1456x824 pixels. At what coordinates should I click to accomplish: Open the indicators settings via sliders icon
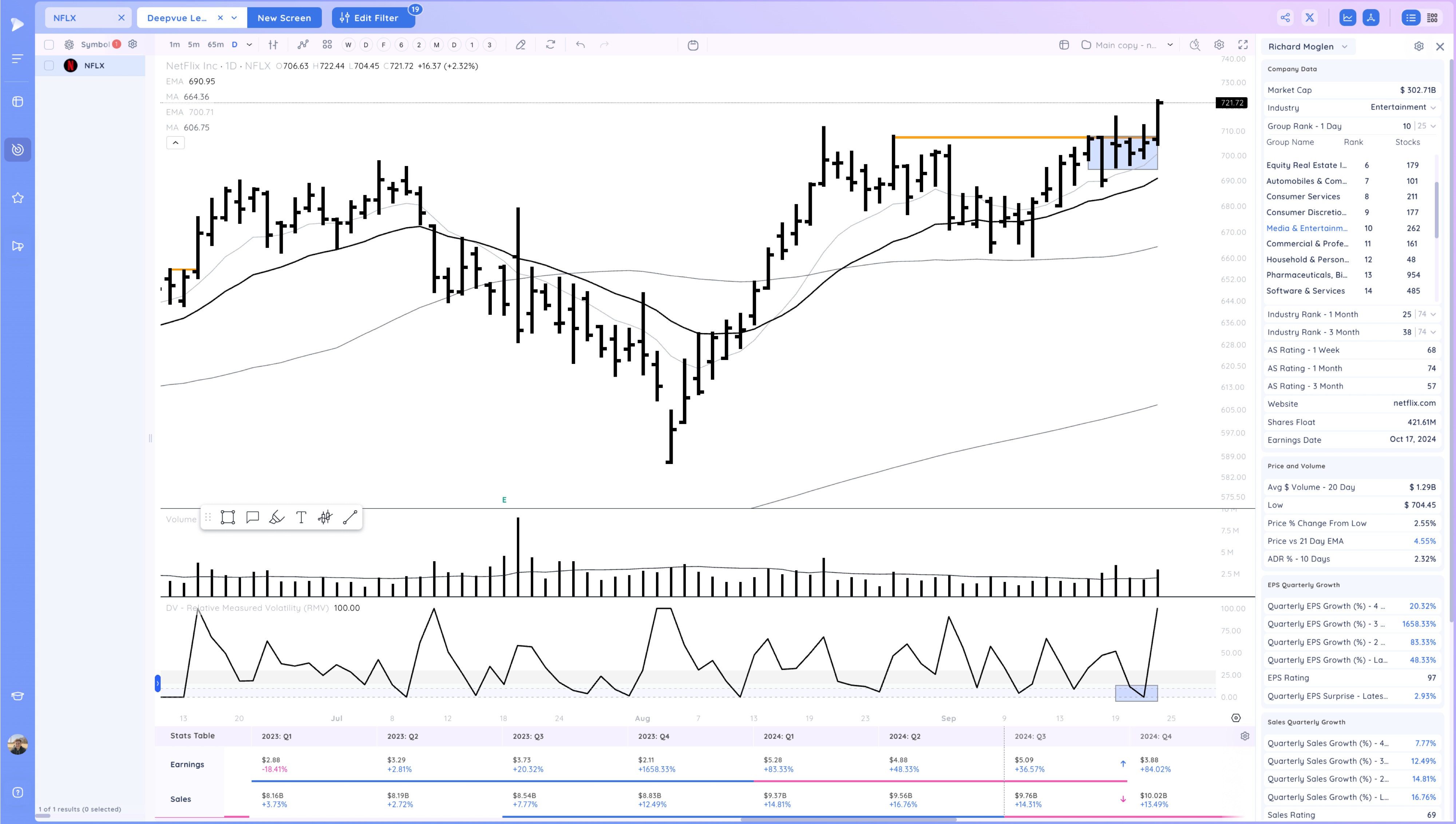click(273, 45)
